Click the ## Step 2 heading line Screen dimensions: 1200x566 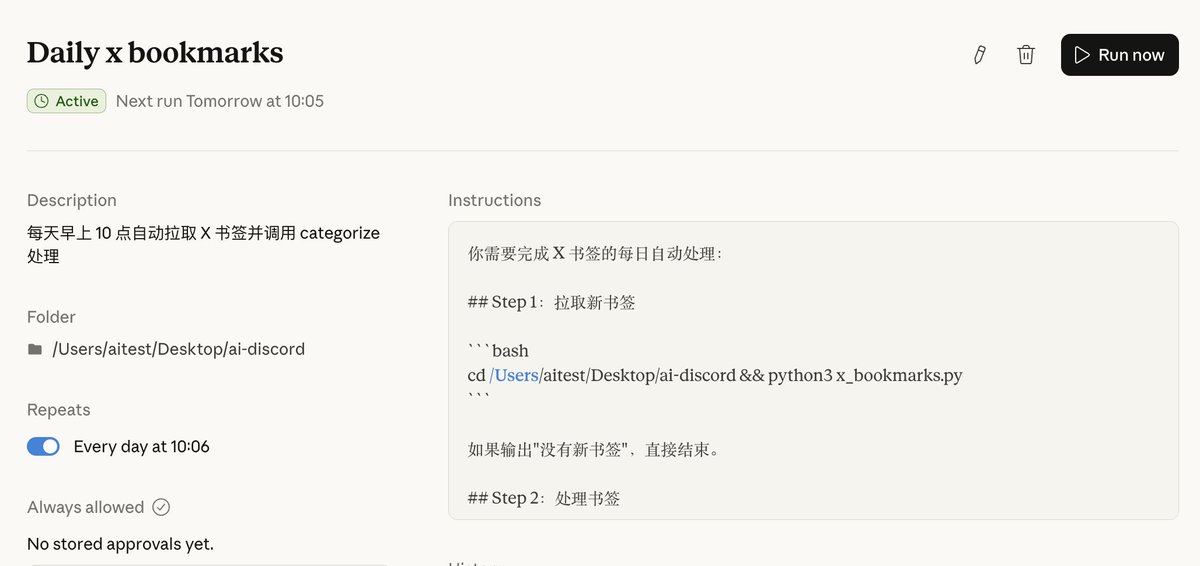(x=544, y=498)
